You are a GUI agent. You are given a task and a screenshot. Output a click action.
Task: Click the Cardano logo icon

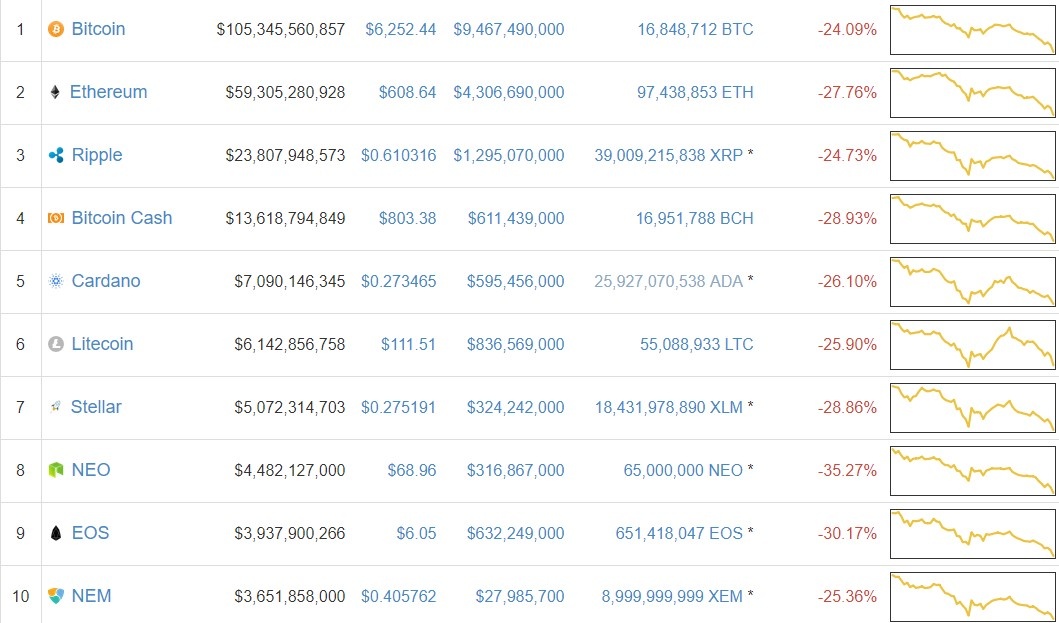tap(56, 281)
